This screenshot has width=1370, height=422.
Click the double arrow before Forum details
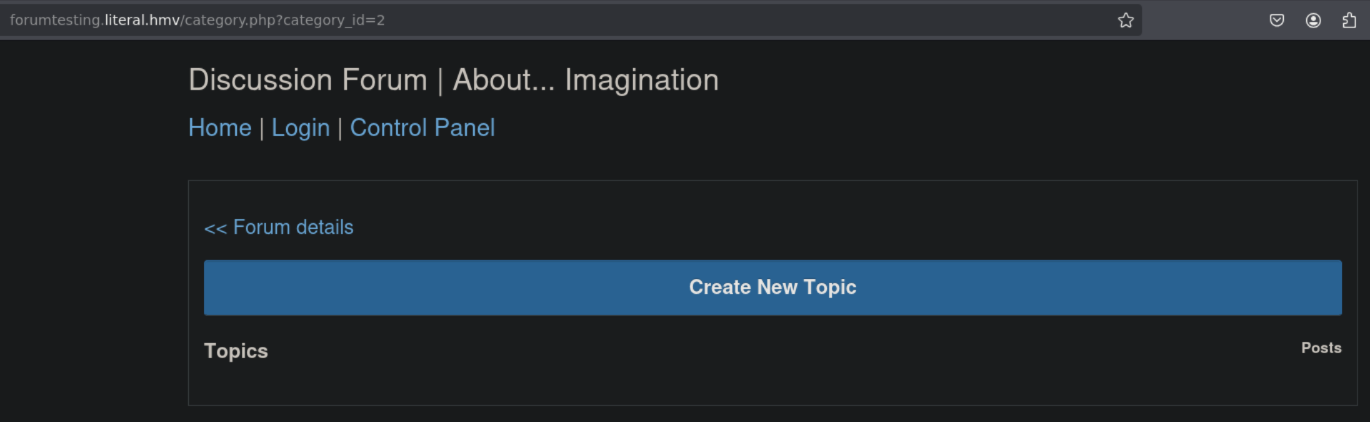click(x=215, y=229)
